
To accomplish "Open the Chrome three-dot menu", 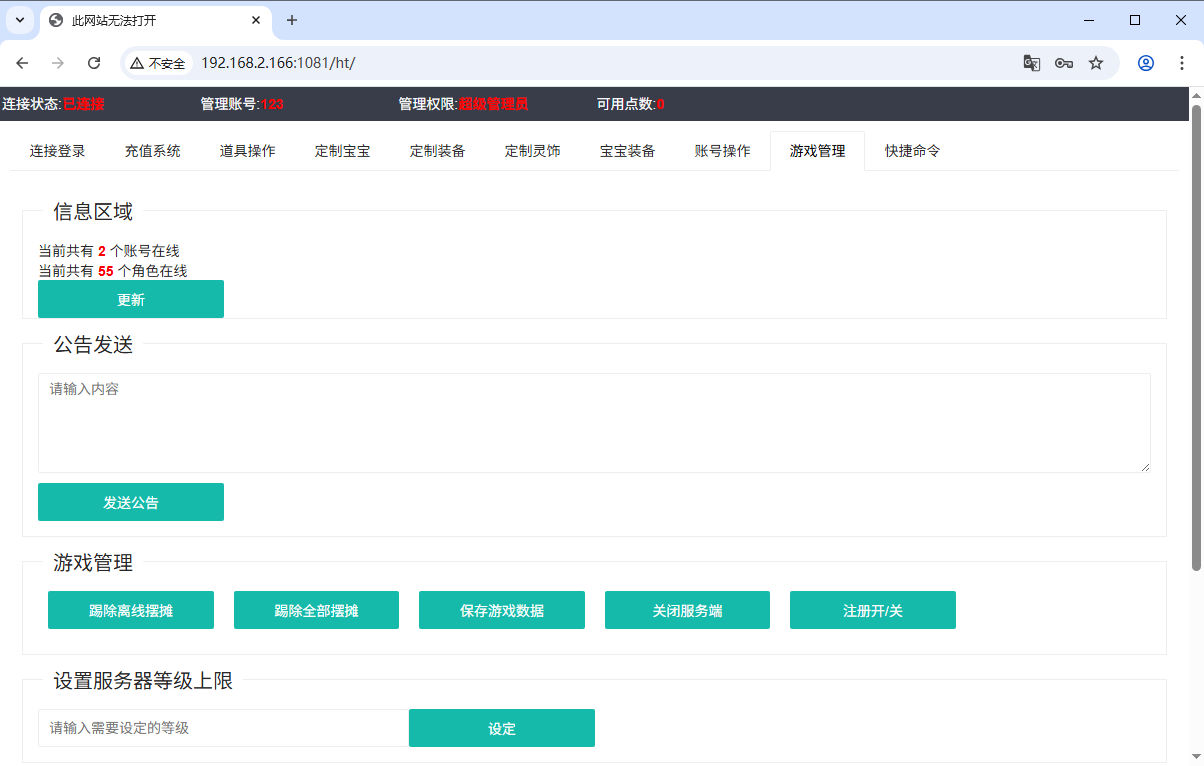I will [x=1181, y=63].
